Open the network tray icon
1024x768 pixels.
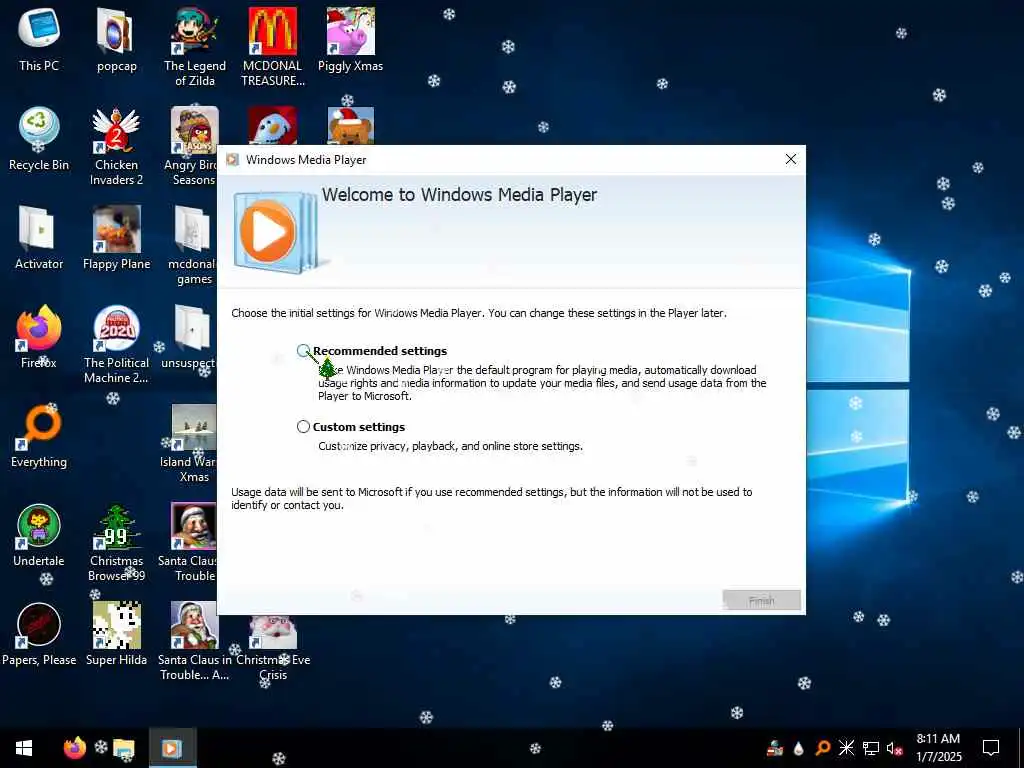871,748
